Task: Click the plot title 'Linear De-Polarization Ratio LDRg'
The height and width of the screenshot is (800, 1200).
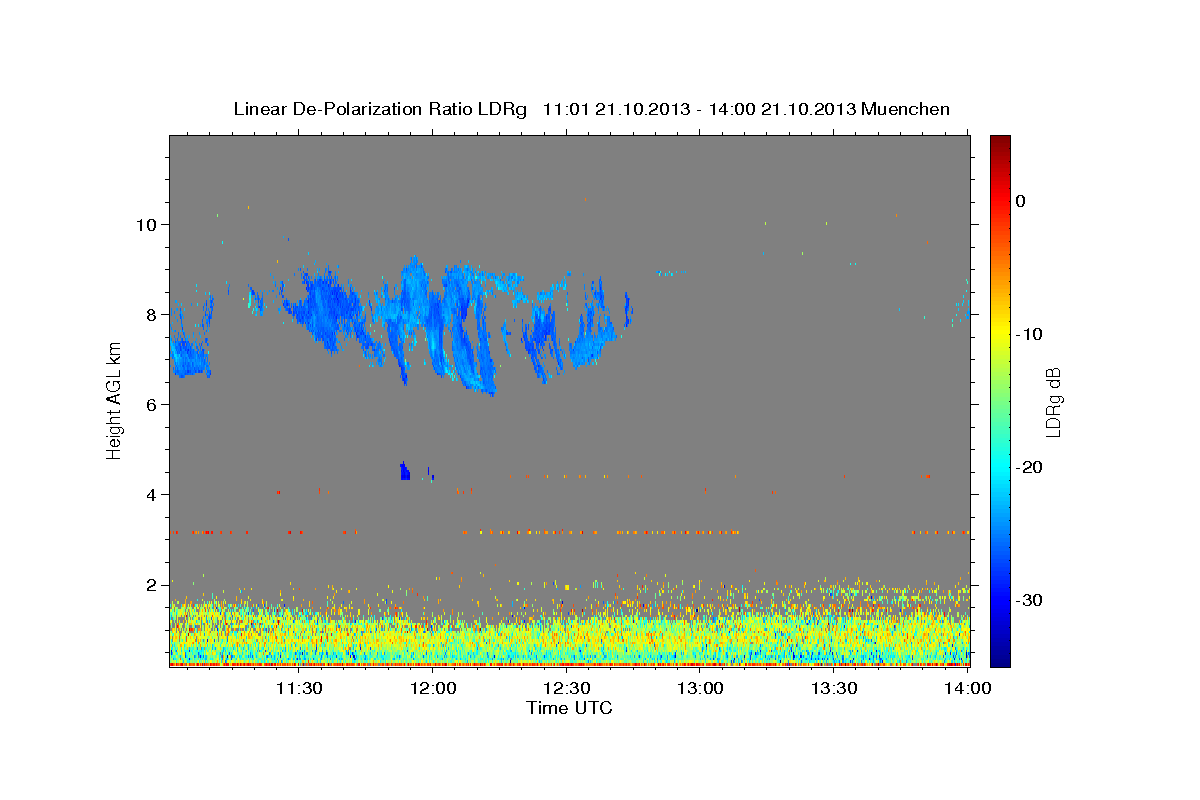Action: [380, 109]
